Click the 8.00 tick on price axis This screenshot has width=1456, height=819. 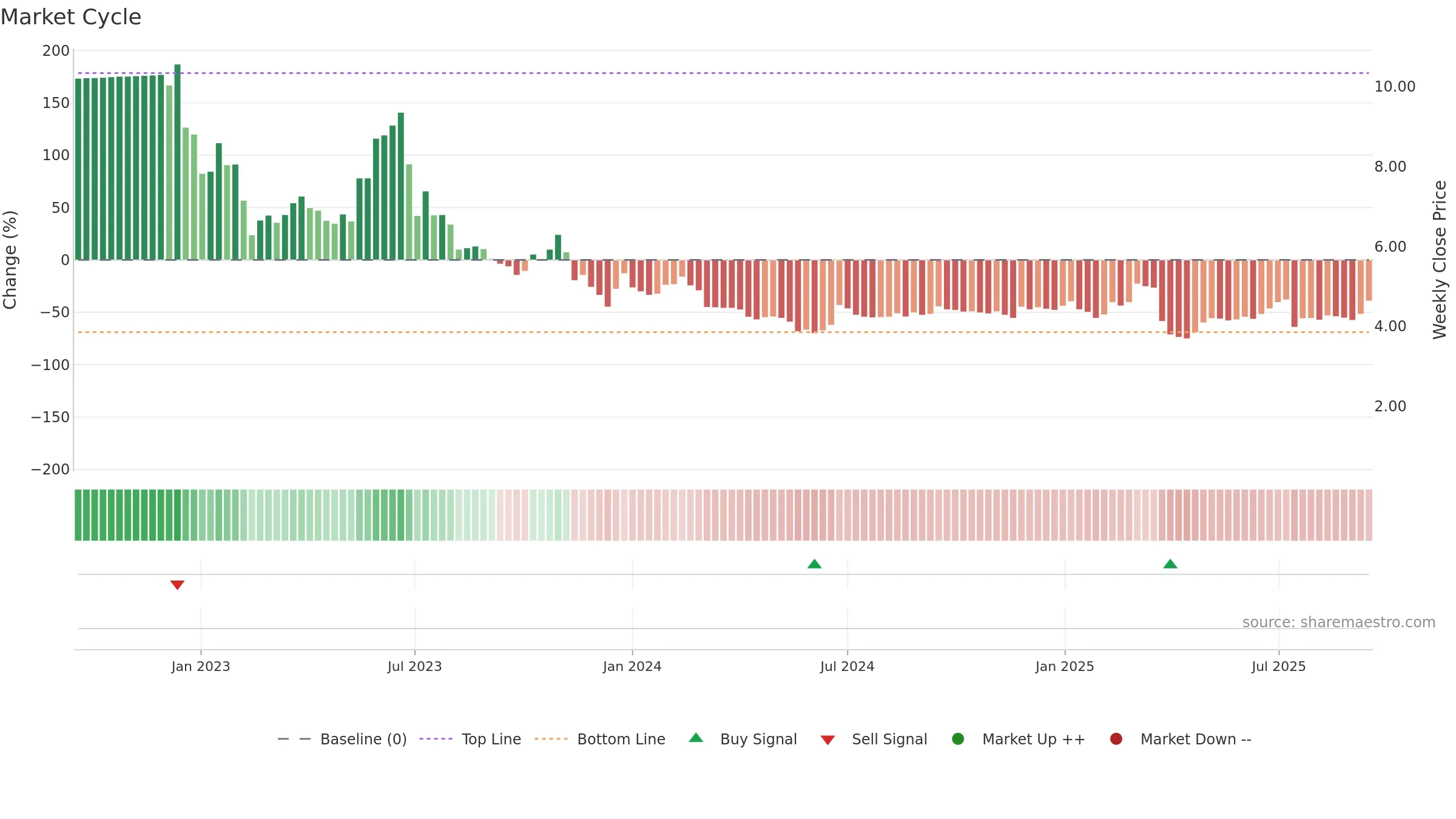[1390, 167]
